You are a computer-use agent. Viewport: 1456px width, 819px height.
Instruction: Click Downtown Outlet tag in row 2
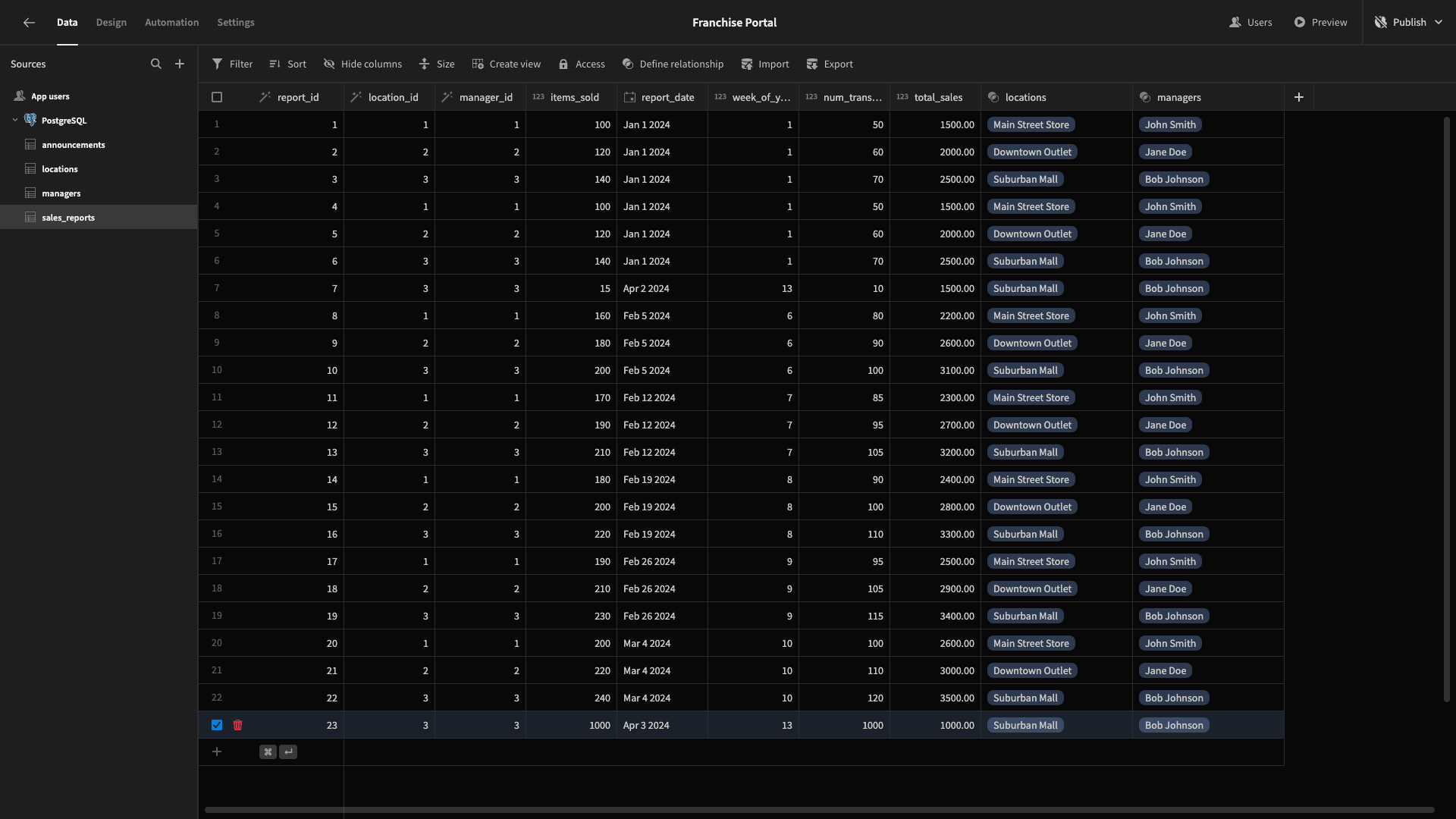[x=1032, y=152]
